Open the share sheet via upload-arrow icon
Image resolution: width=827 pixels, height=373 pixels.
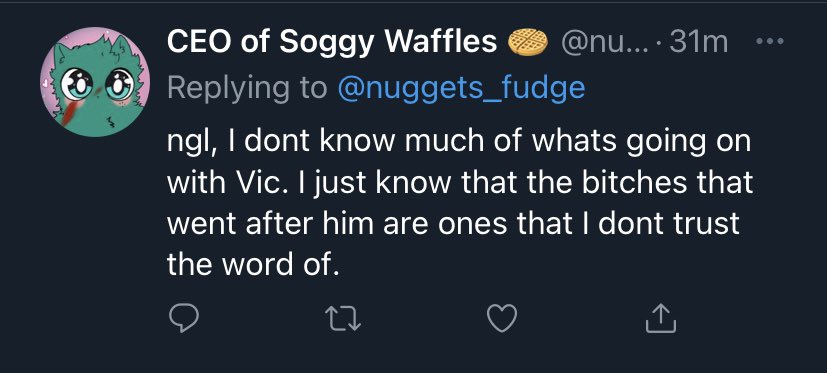tap(660, 318)
